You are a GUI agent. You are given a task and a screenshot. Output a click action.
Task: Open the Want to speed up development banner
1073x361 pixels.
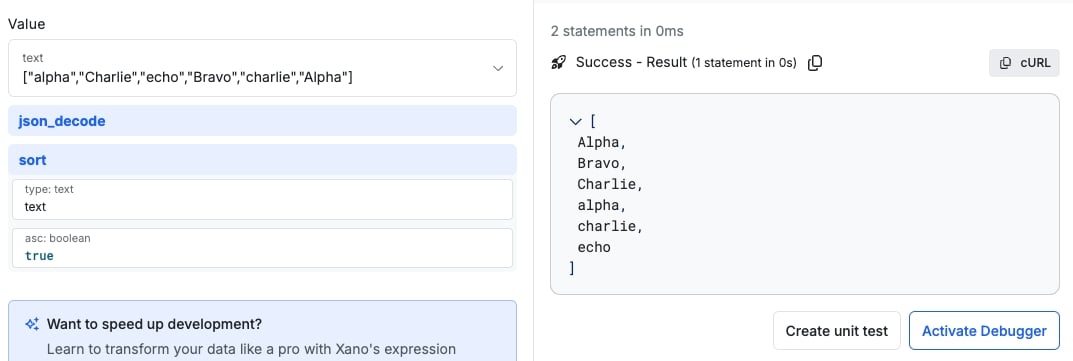[x=262, y=331]
